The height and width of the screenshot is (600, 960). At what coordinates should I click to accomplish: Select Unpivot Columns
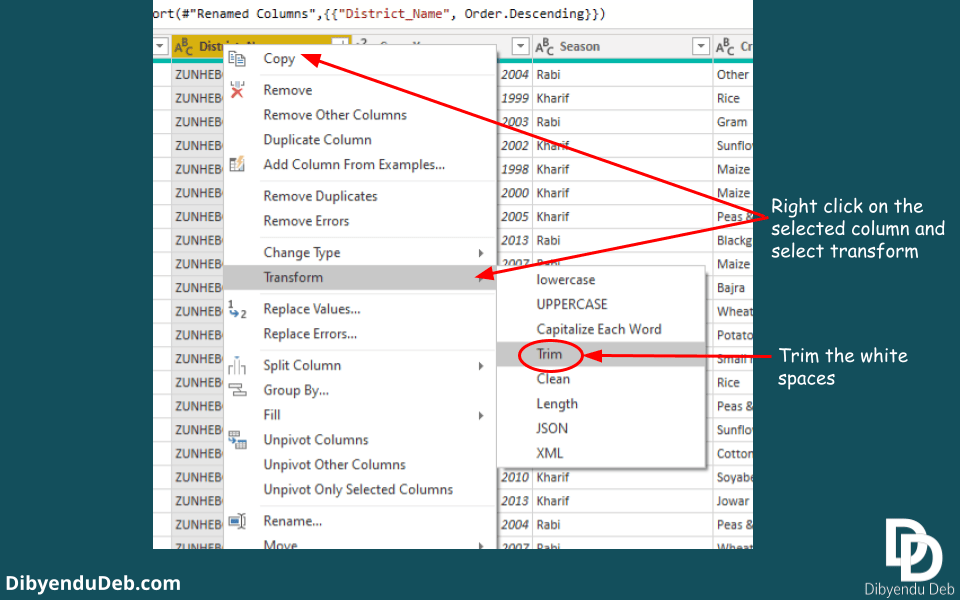point(316,440)
